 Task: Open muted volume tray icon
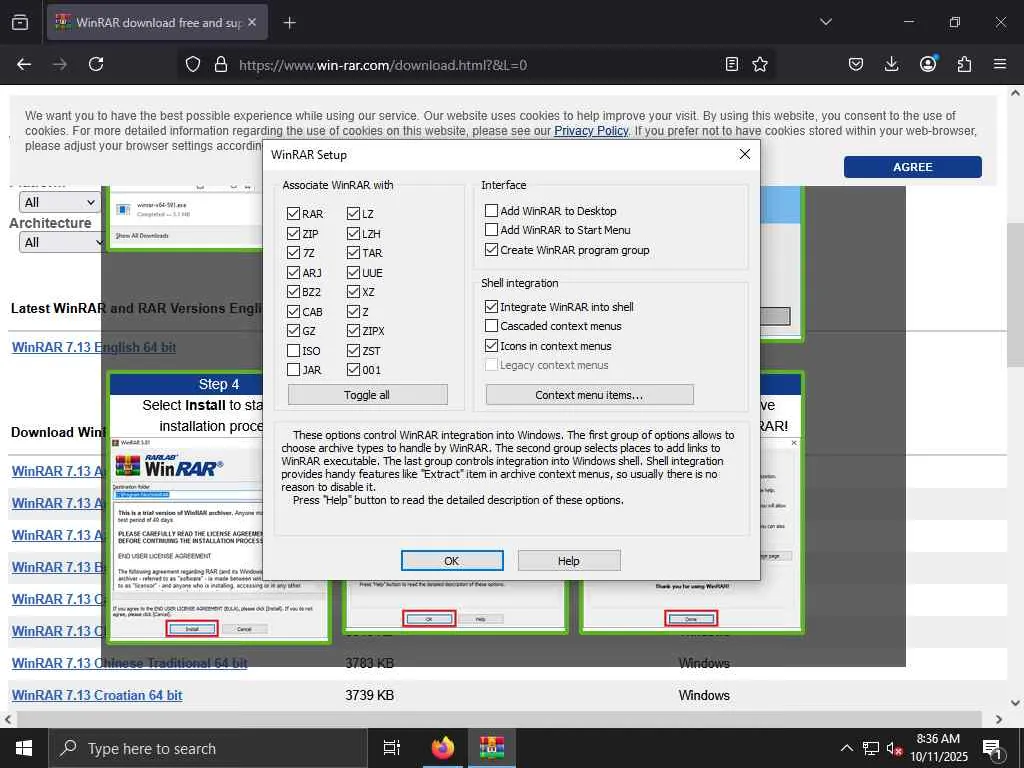894,748
